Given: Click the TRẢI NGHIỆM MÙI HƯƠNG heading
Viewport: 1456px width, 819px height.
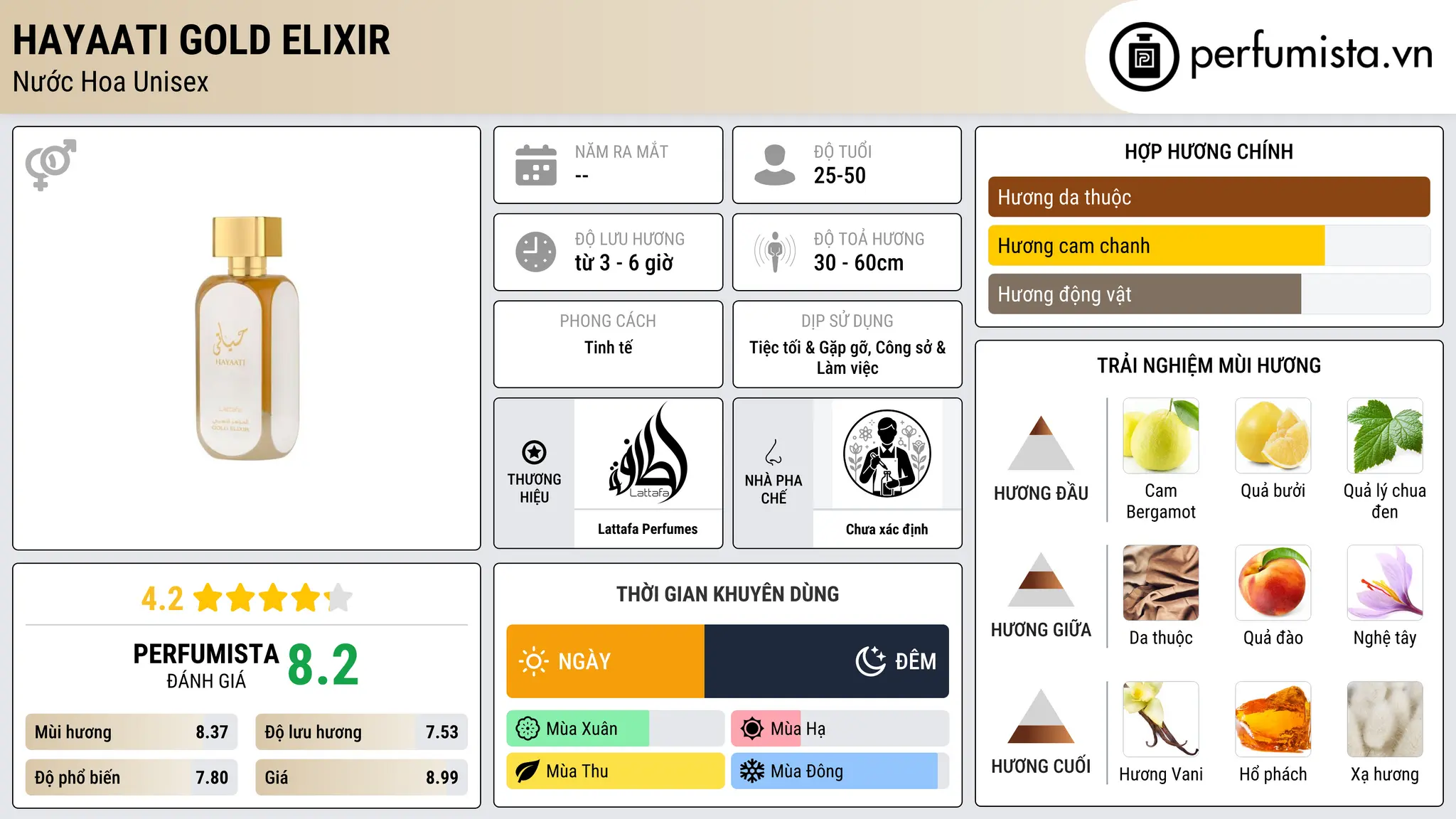Looking at the screenshot, I should [1209, 365].
